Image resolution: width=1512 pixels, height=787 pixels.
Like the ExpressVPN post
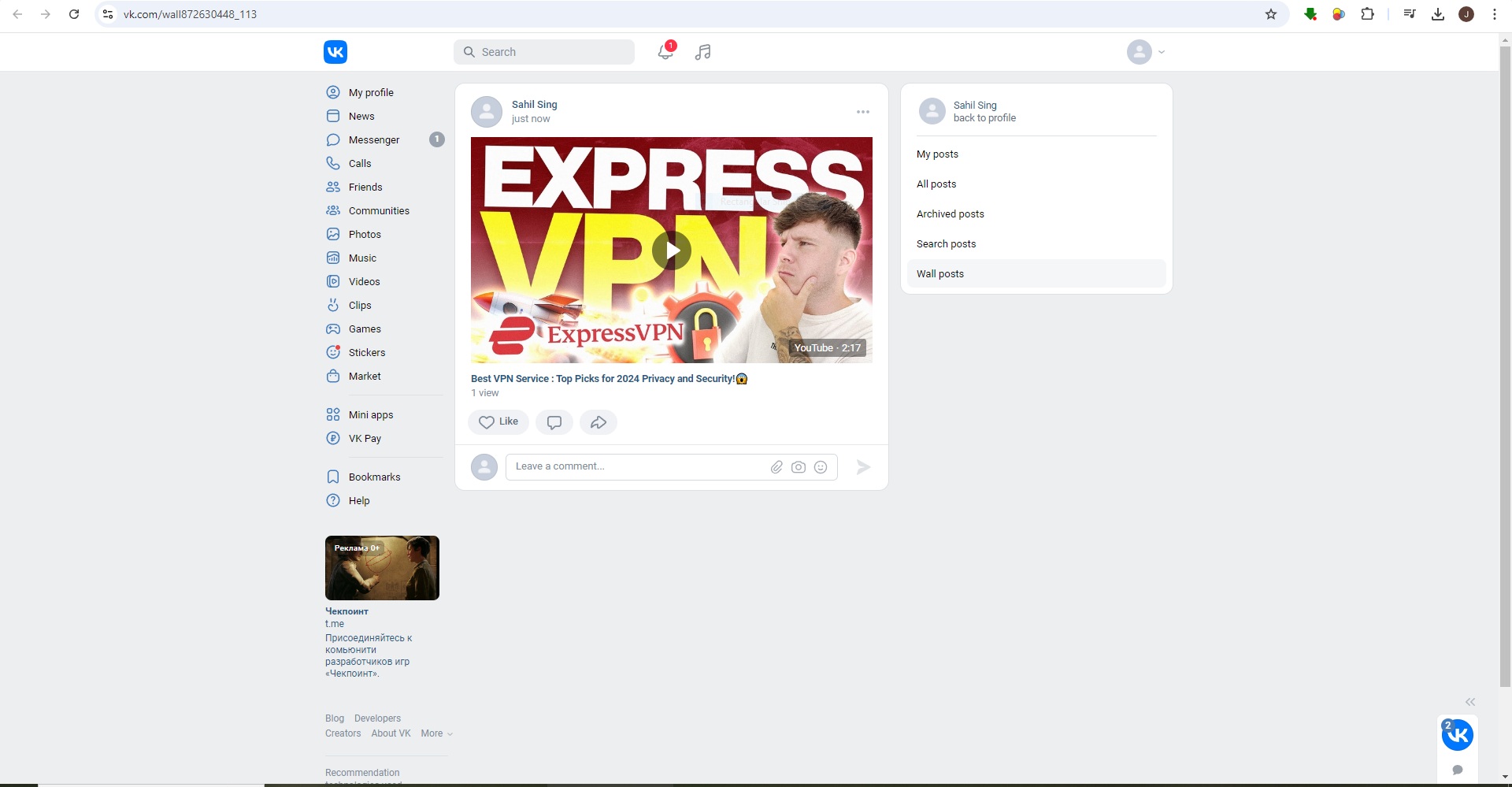pos(498,422)
